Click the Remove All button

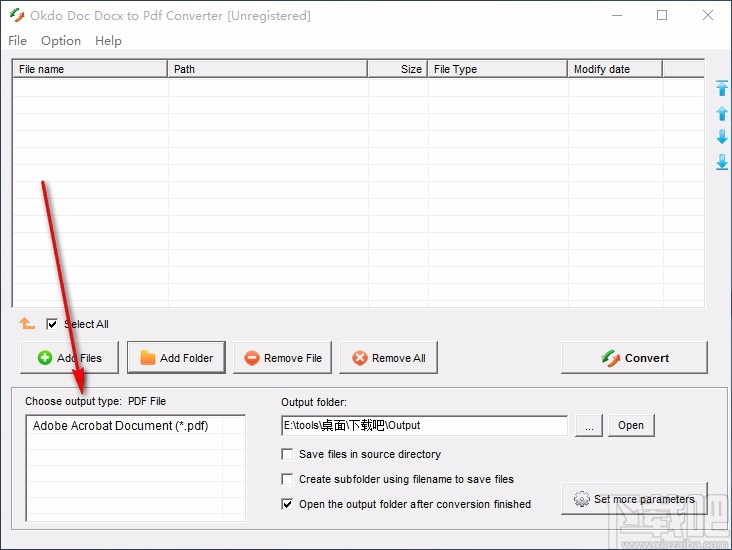388,358
